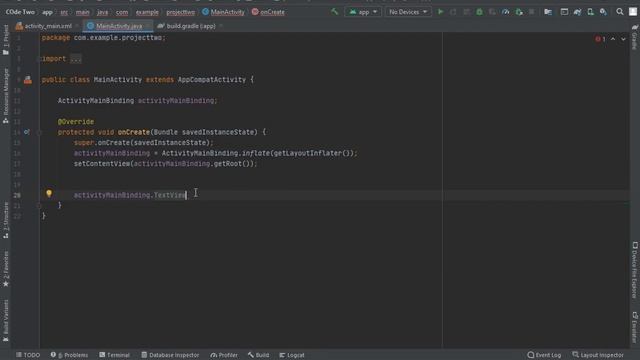640x360 pixels.
Task: Click the green Run app button
Action: coord(440,12)
